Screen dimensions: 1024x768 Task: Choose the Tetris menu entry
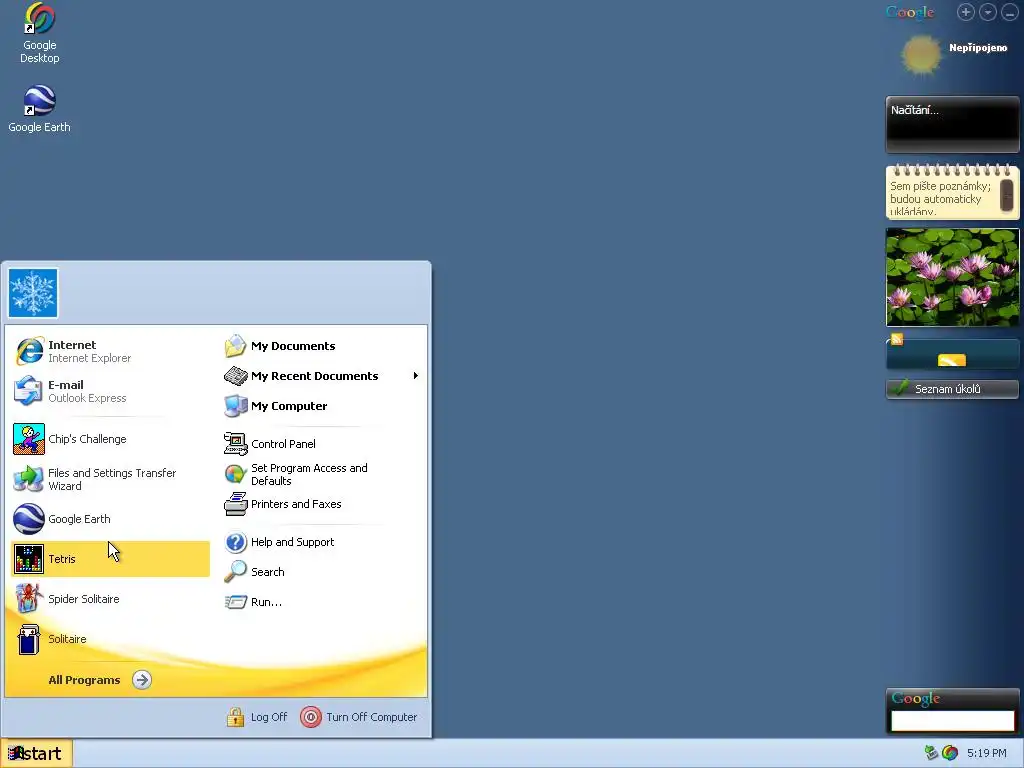[110, 559]
